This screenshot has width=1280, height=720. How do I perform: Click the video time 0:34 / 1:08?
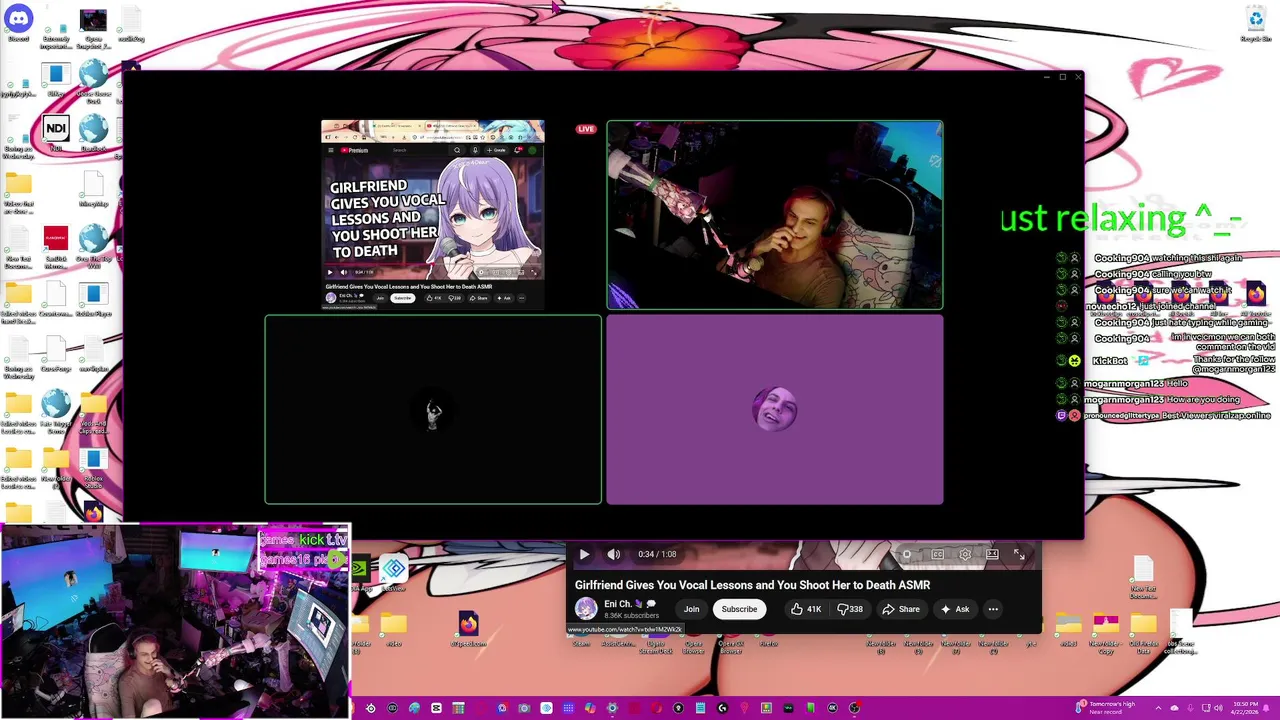click(656, 554)
